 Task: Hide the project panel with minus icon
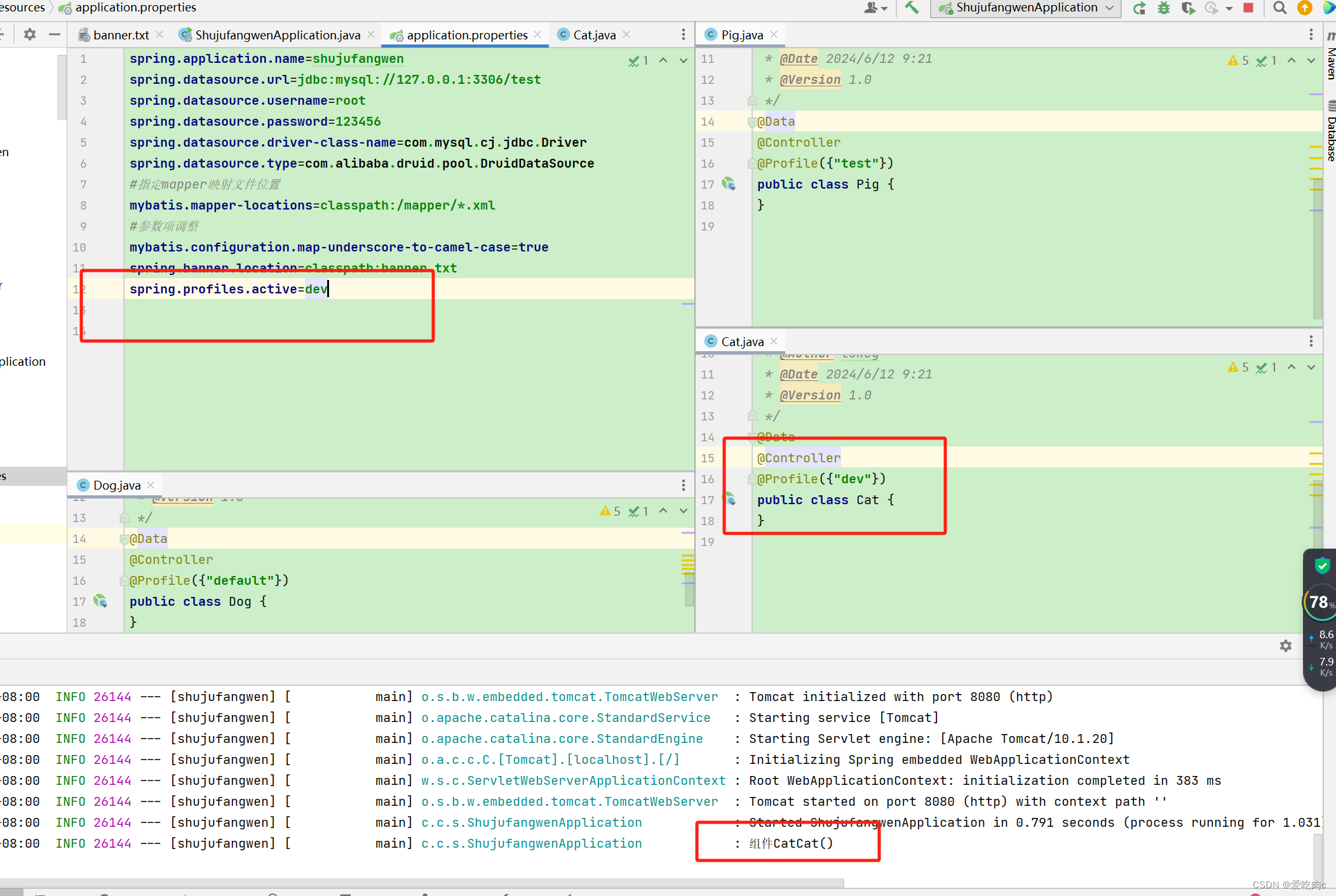pyautogui.click(x=55, y=34)
